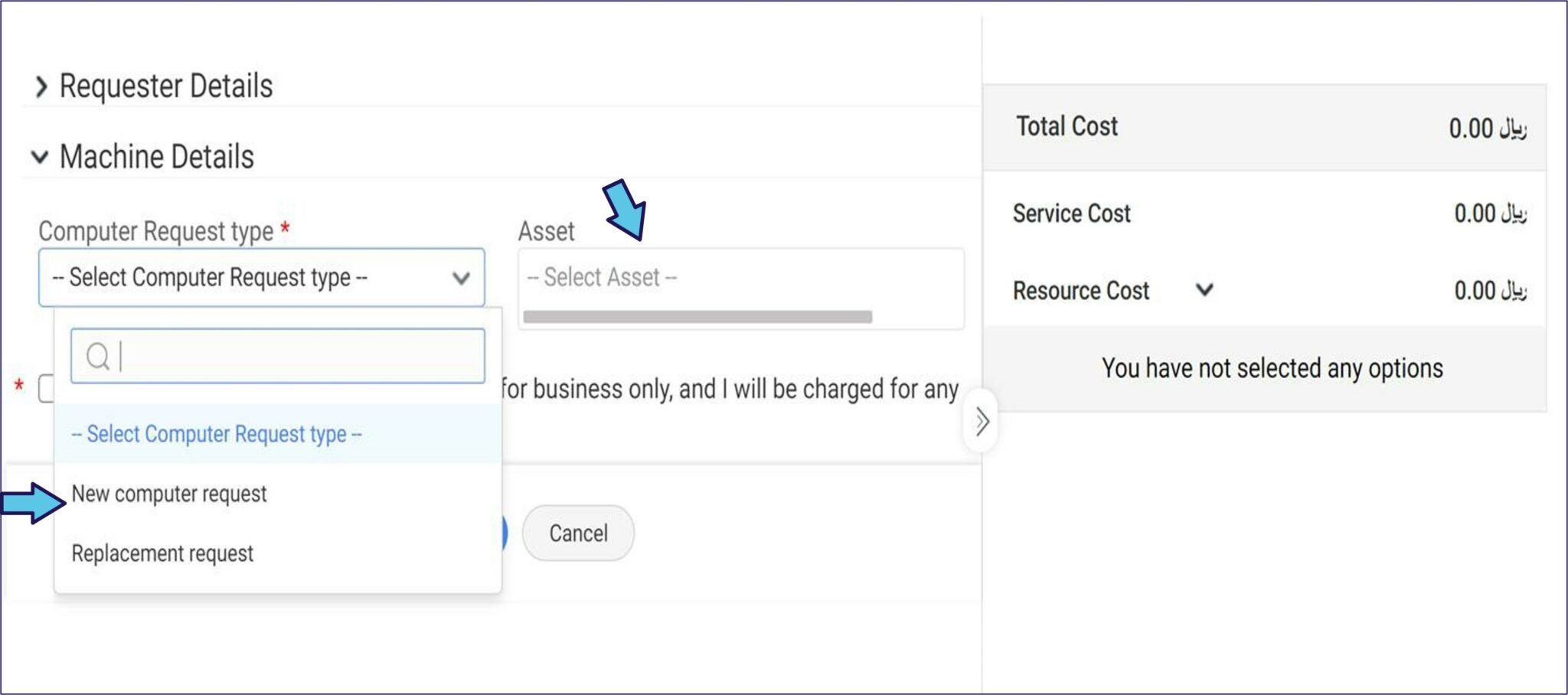Viewport: 1568px width, 695px height.
Task: Choose 'Replacement request' from the list
Action: click(x=162, y=553)
